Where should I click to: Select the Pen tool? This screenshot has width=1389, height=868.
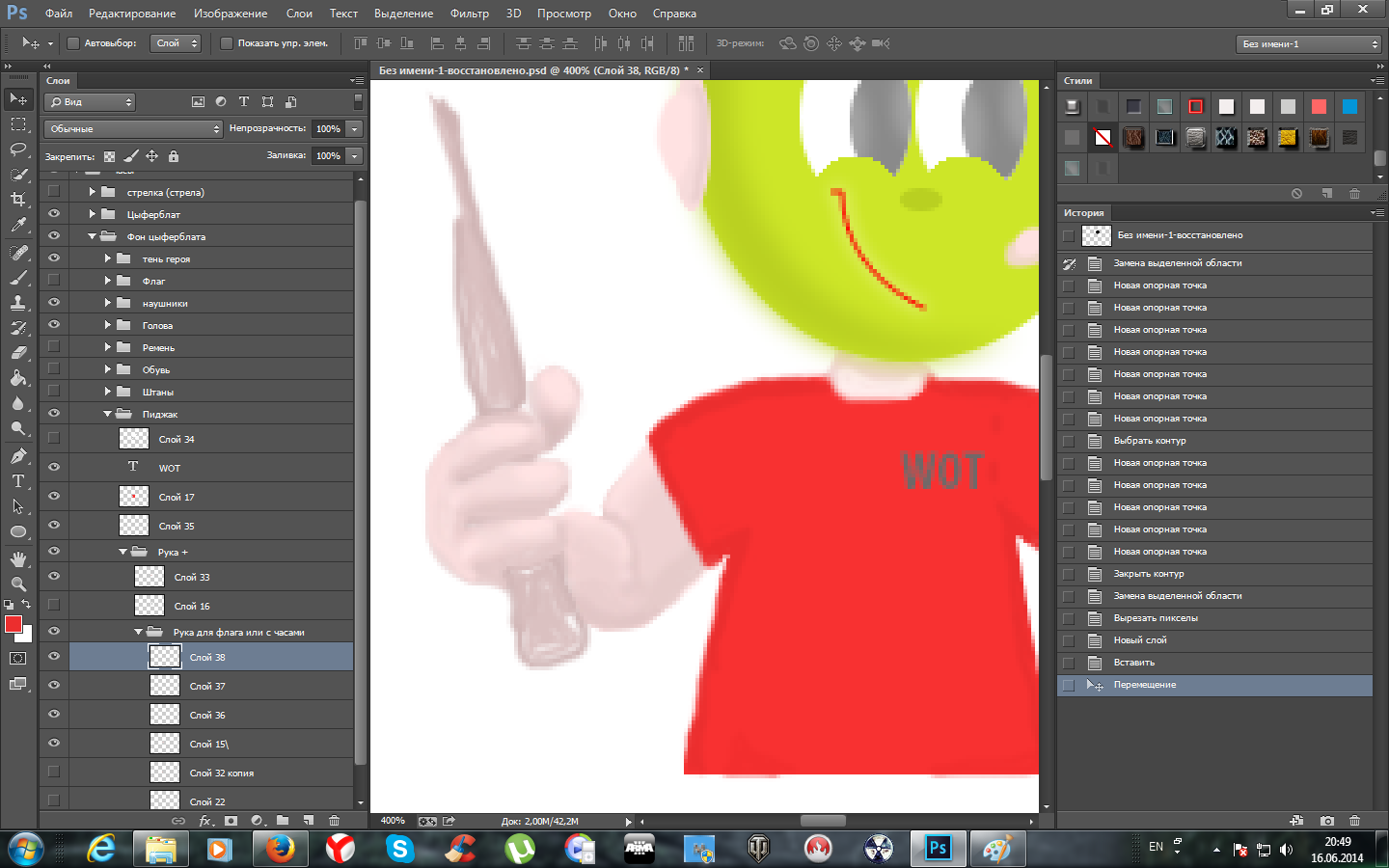point(18,456)
